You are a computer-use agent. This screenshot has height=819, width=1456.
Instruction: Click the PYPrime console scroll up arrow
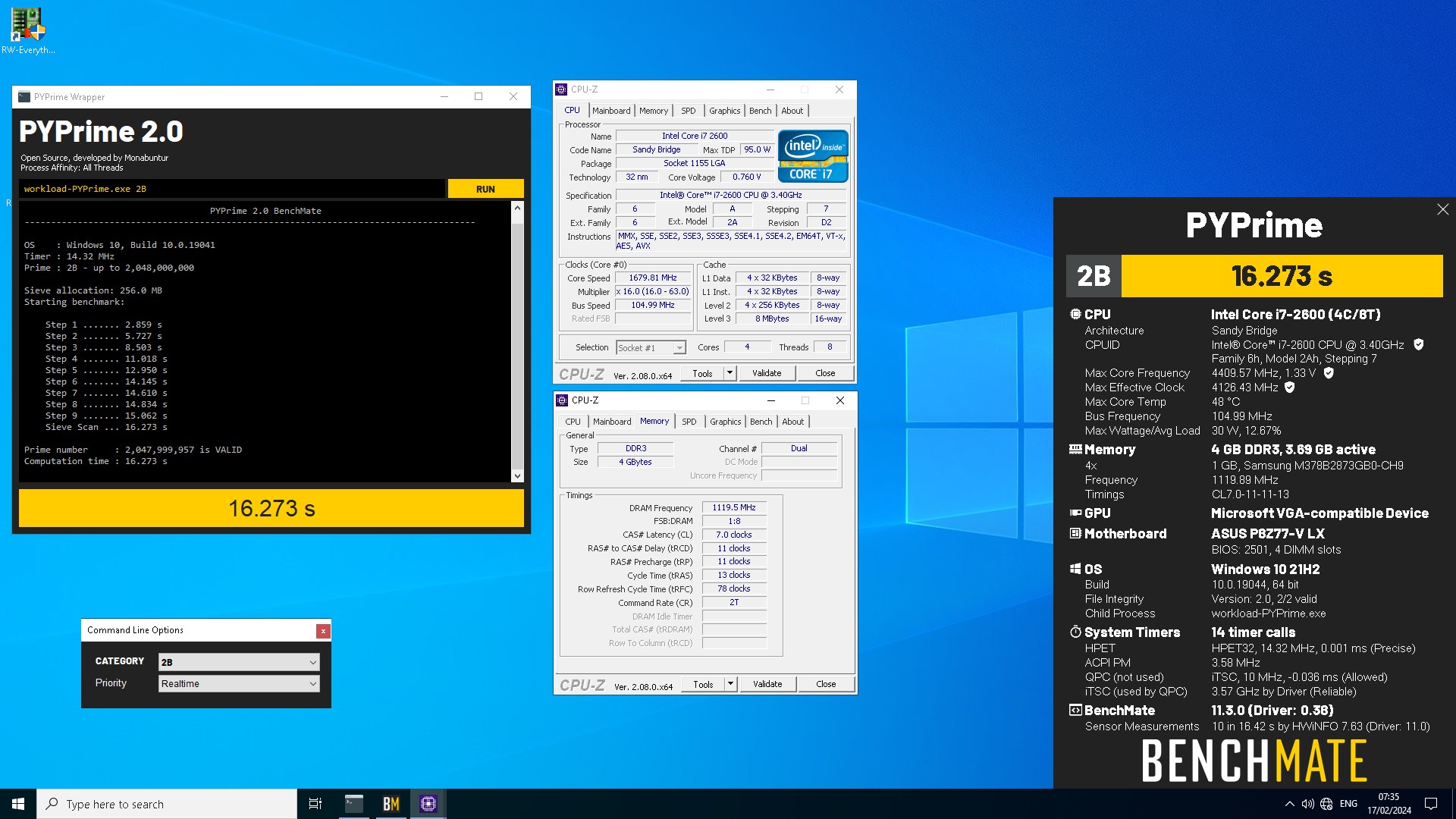[517, 208]
